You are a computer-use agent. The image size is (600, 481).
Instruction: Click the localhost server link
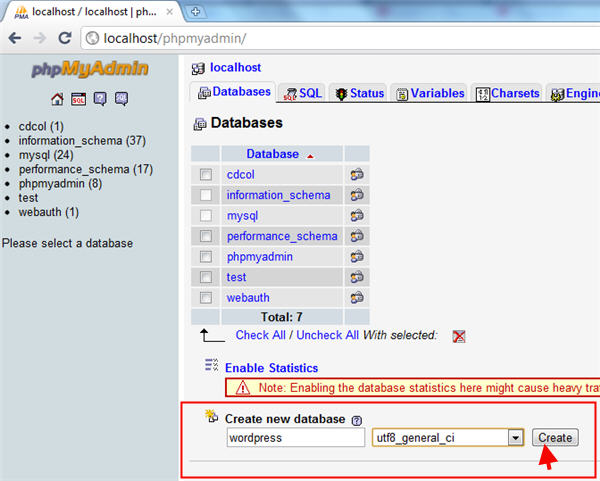tap(235, 68)
